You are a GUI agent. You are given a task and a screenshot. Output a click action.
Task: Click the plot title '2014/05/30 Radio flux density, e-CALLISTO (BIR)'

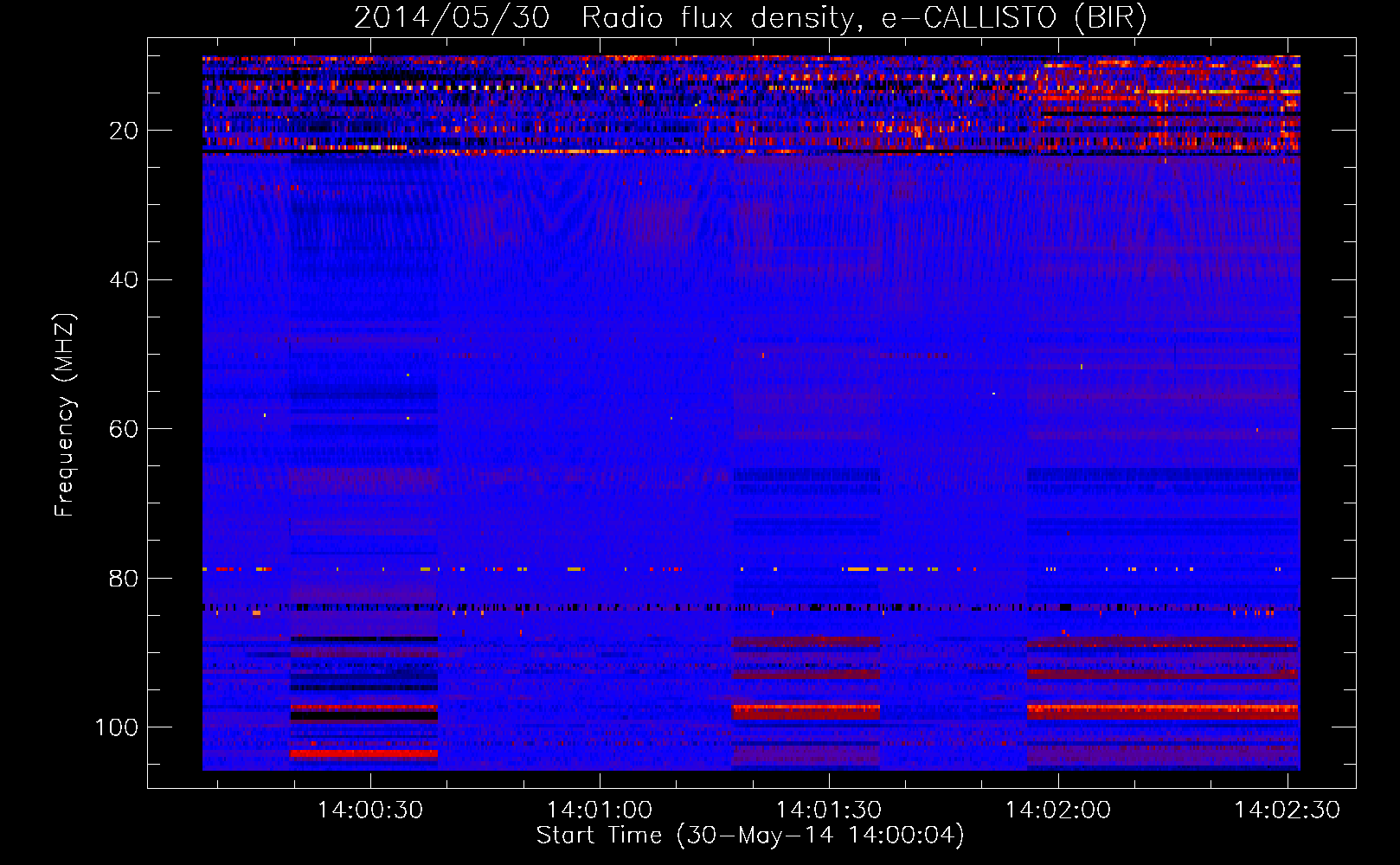pyautogui.click(x=750, y=17)
